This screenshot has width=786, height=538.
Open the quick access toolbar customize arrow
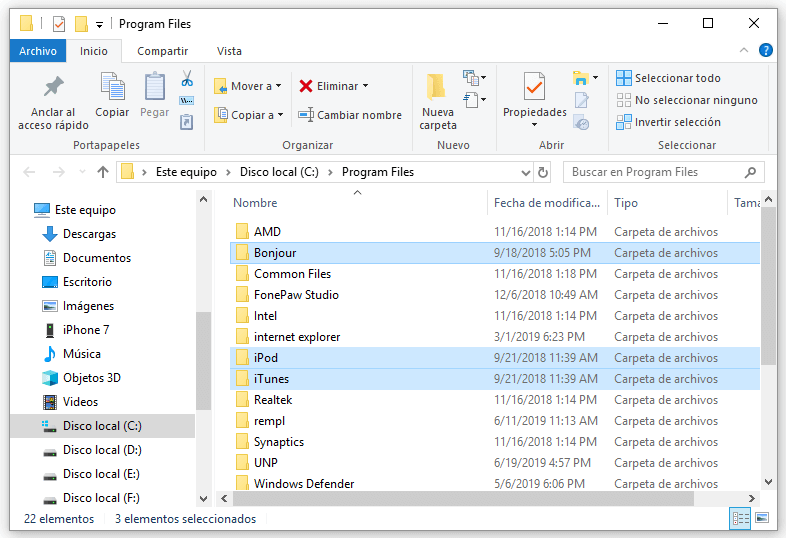coord(99,25)
